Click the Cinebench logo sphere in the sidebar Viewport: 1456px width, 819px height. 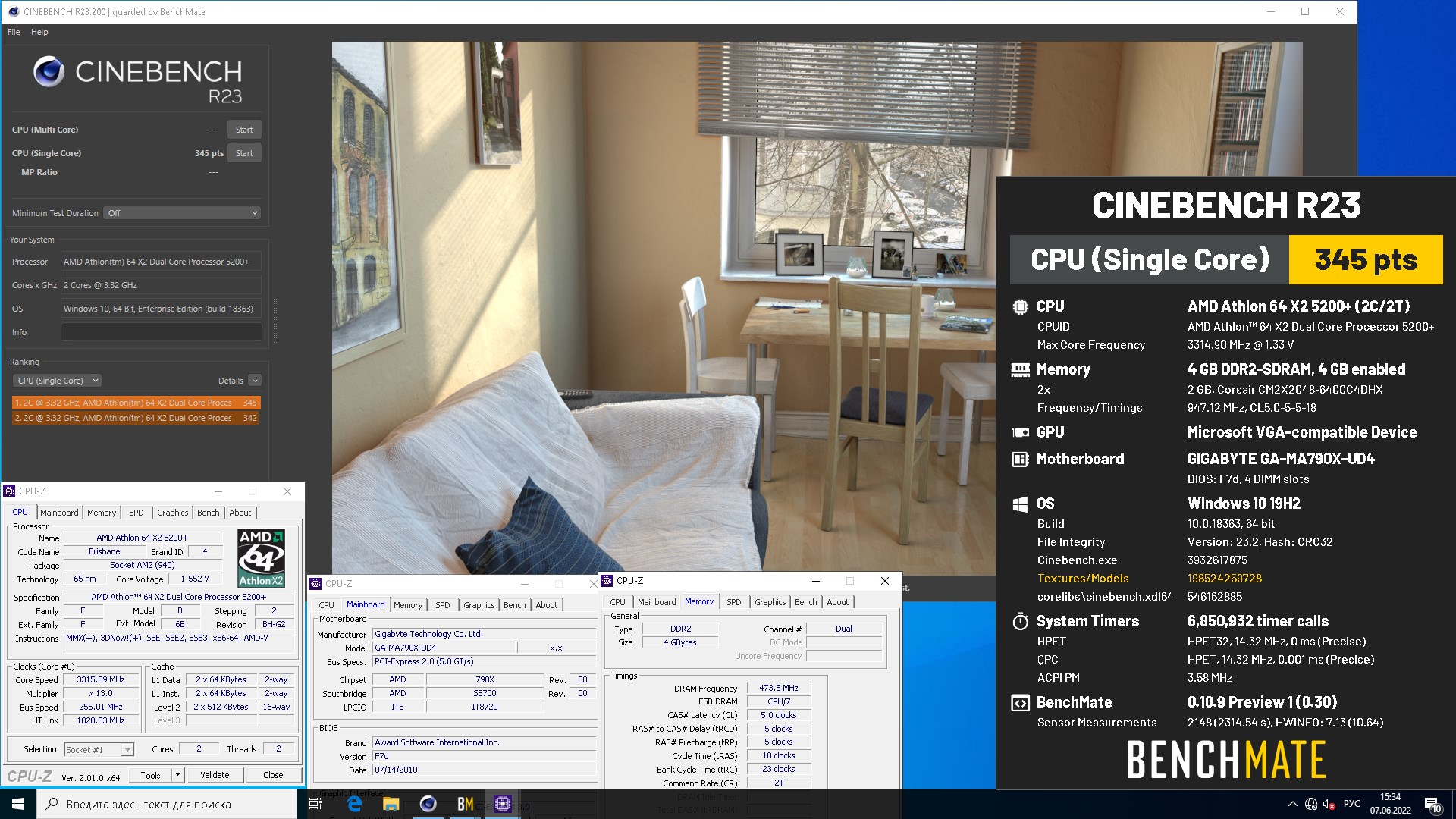pyautogui.click(x=49, y=72)
